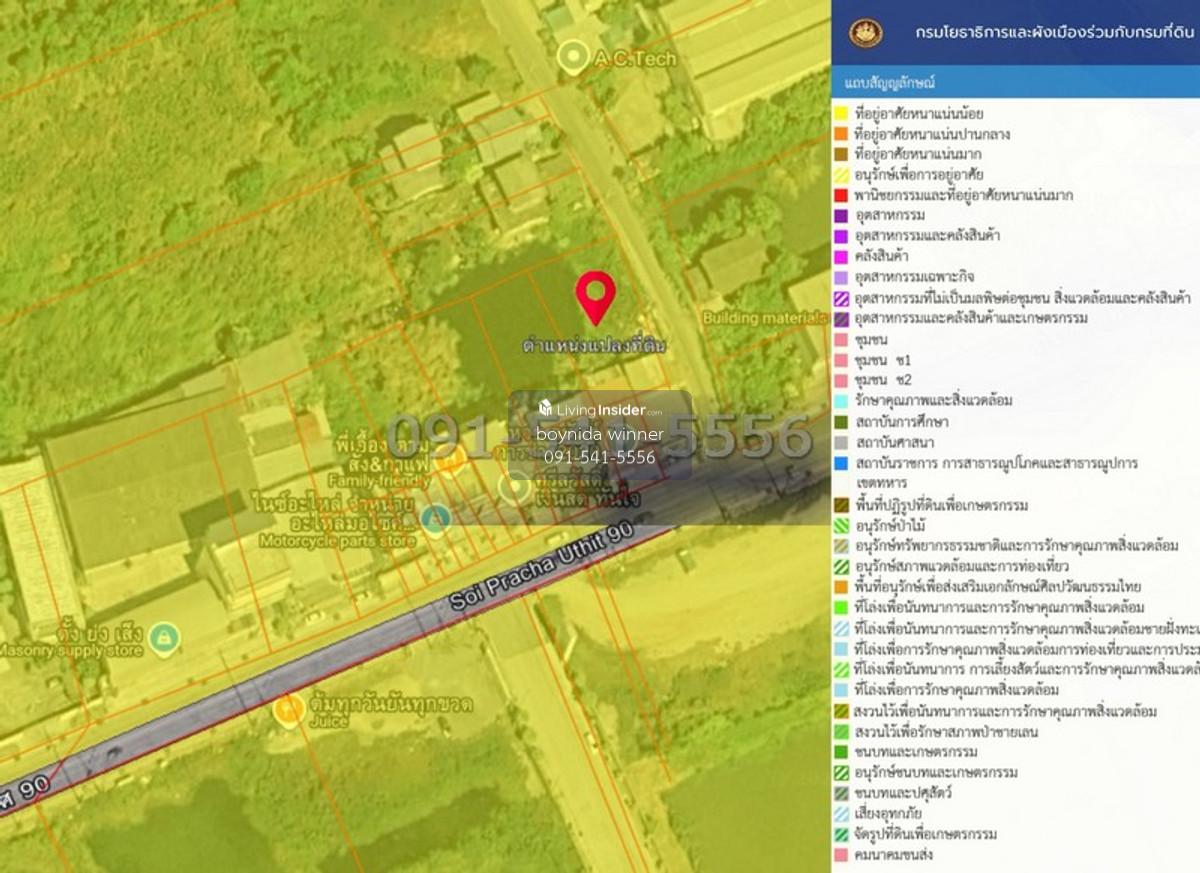Click yellow swatch for ที่อยู่อาศัยหนาแน่นน้อย
This screenshot has height=873, width=1200.
pyautogui.click(x=841, y=113)
